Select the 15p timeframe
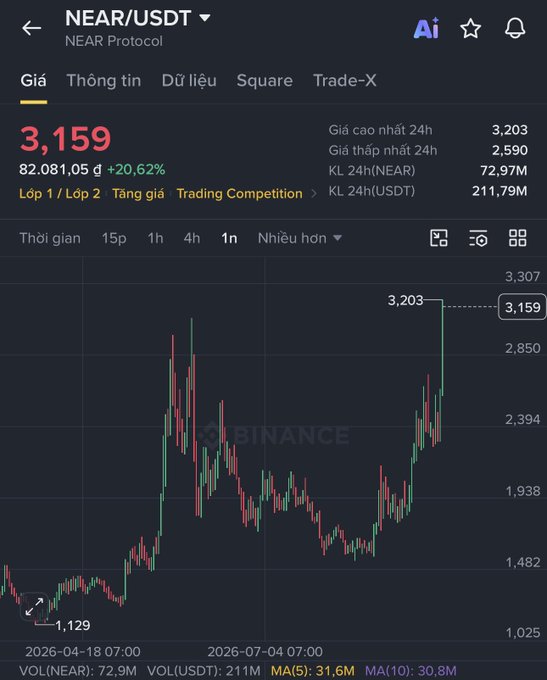 pyautogui.click(x=114, y=238)
